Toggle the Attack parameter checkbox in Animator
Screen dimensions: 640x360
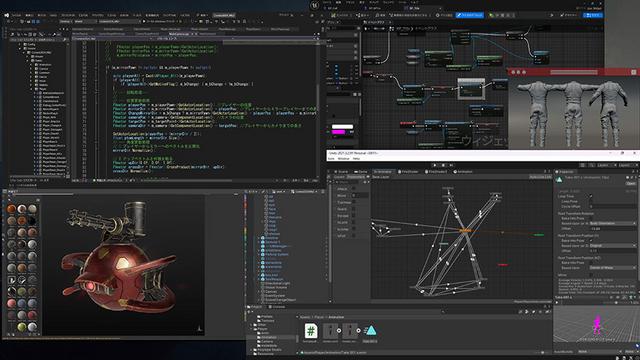click(353, 189)
